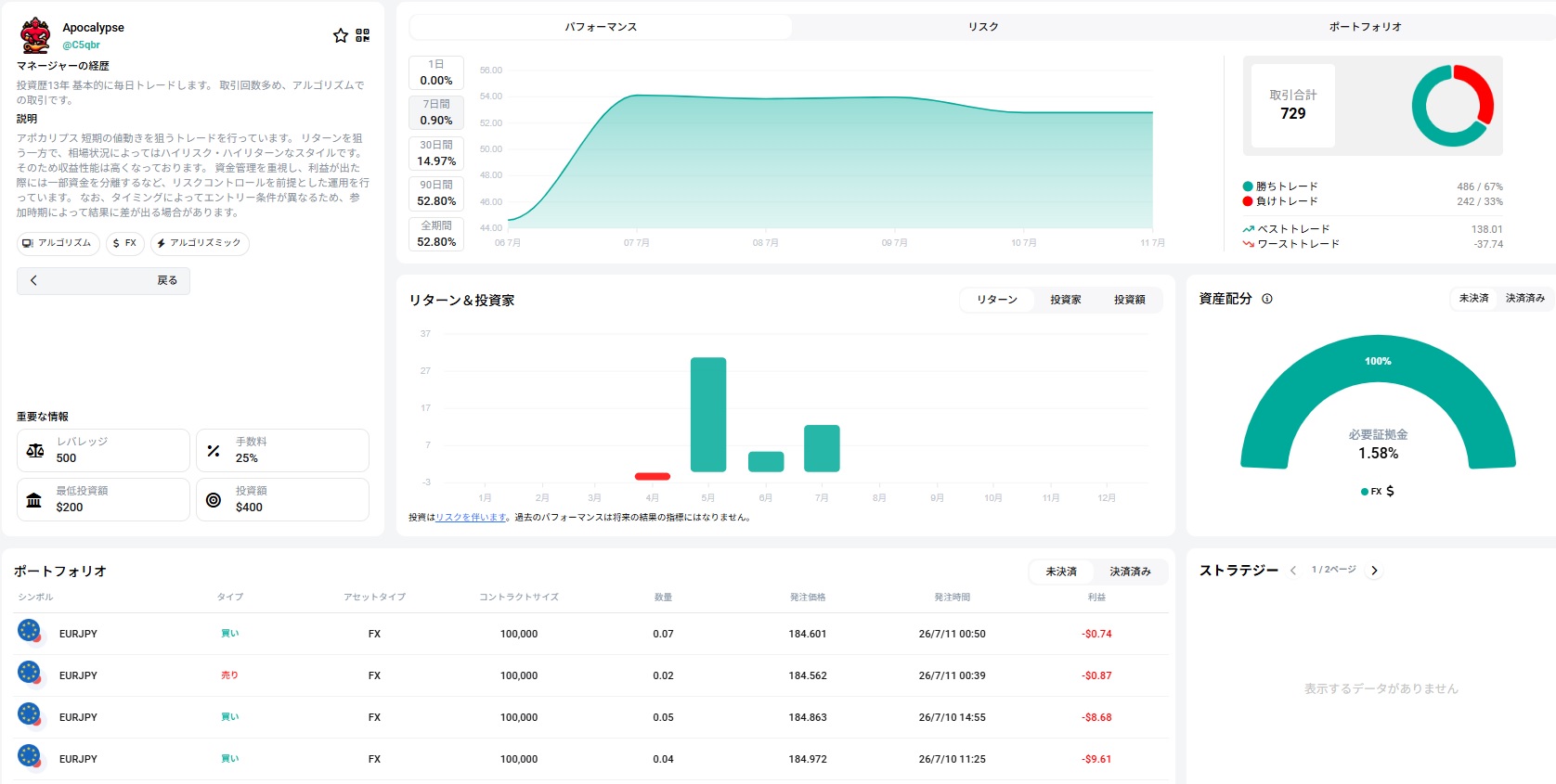Click the シンボル column header

[35, 598]
